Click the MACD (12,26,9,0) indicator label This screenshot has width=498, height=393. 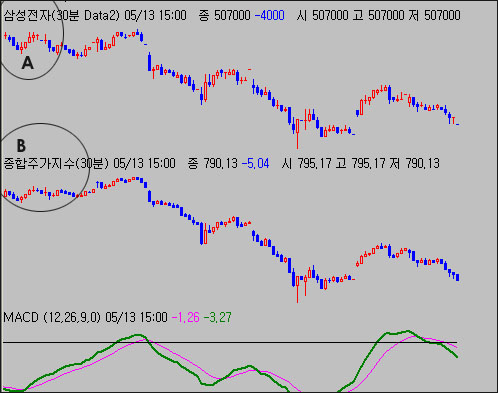tap(52, 317)
